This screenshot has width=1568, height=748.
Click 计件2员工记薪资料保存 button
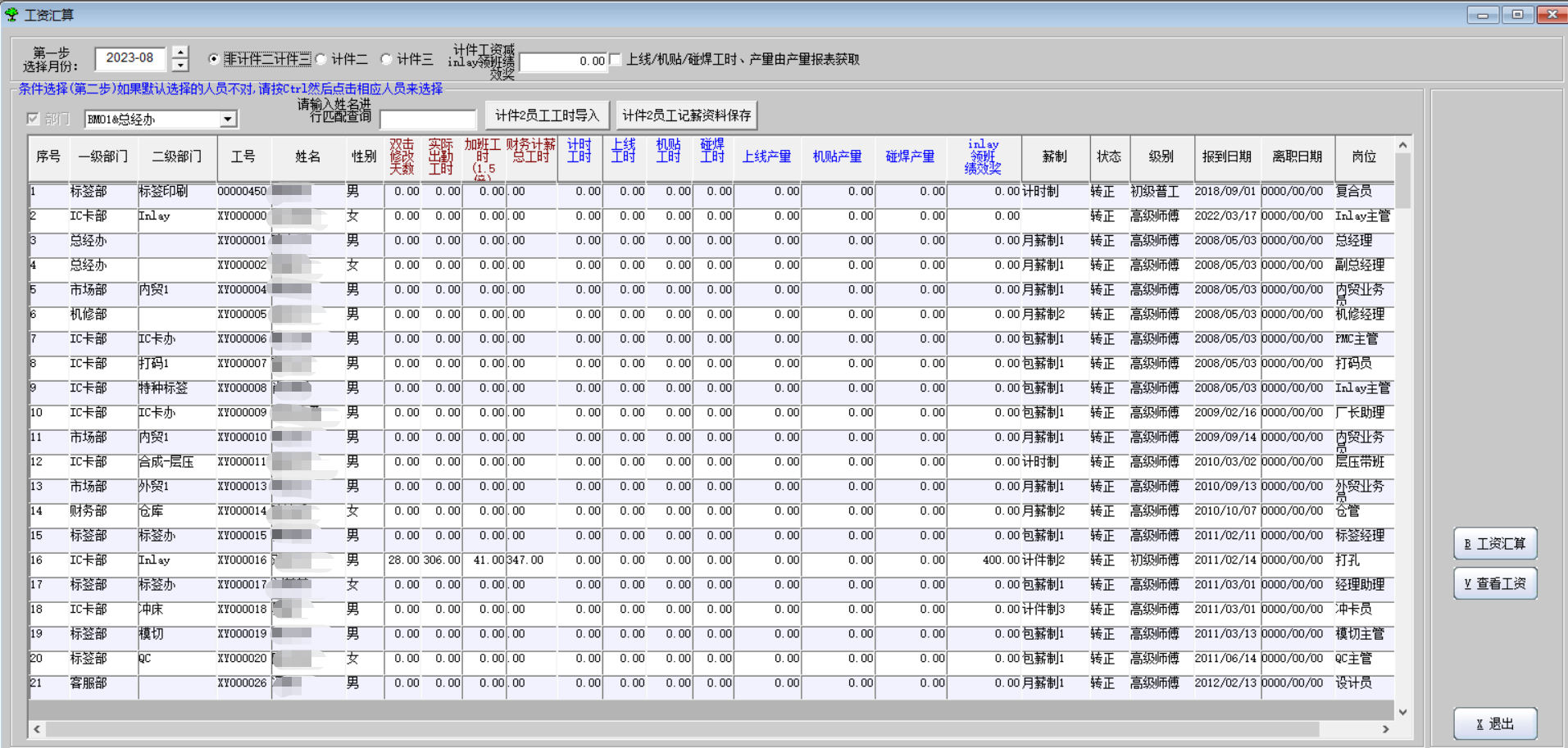click(686, 116)
